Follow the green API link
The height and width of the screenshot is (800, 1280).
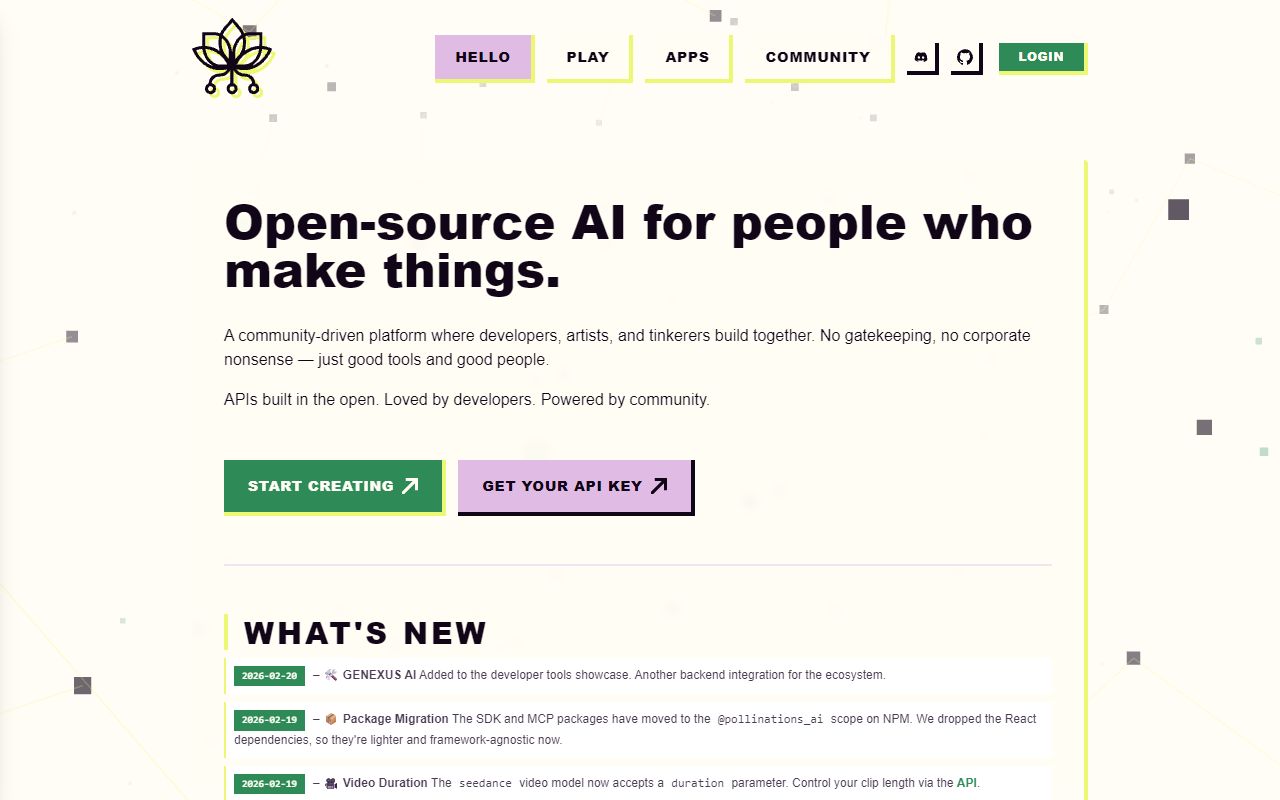(x=966, y=783)
